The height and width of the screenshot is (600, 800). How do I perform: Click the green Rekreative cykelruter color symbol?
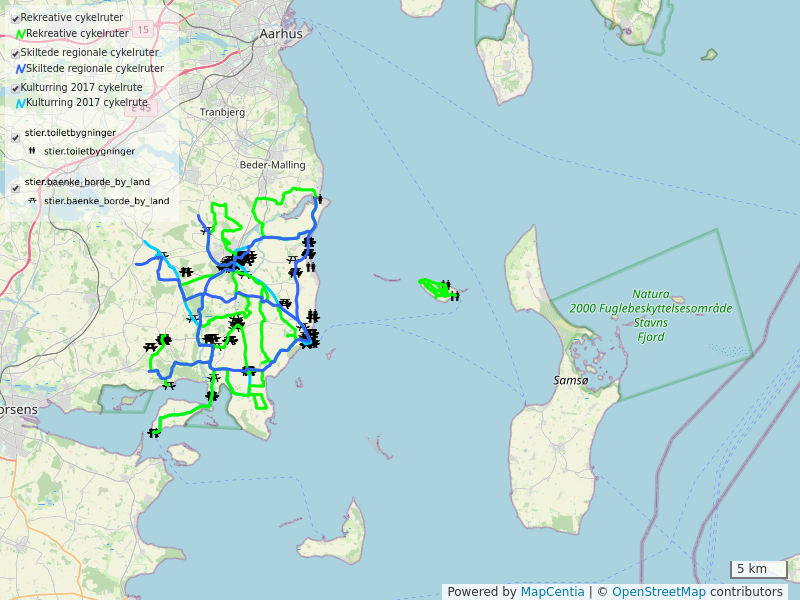pos(20,34)
